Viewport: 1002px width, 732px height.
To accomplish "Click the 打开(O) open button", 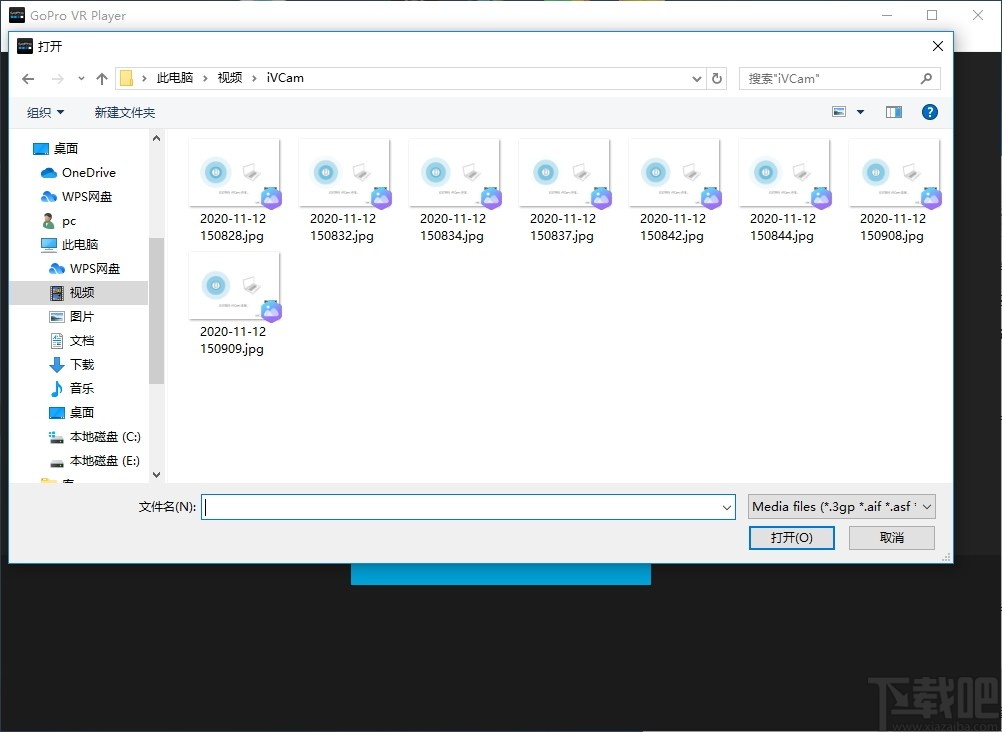I will pos(791,538).
